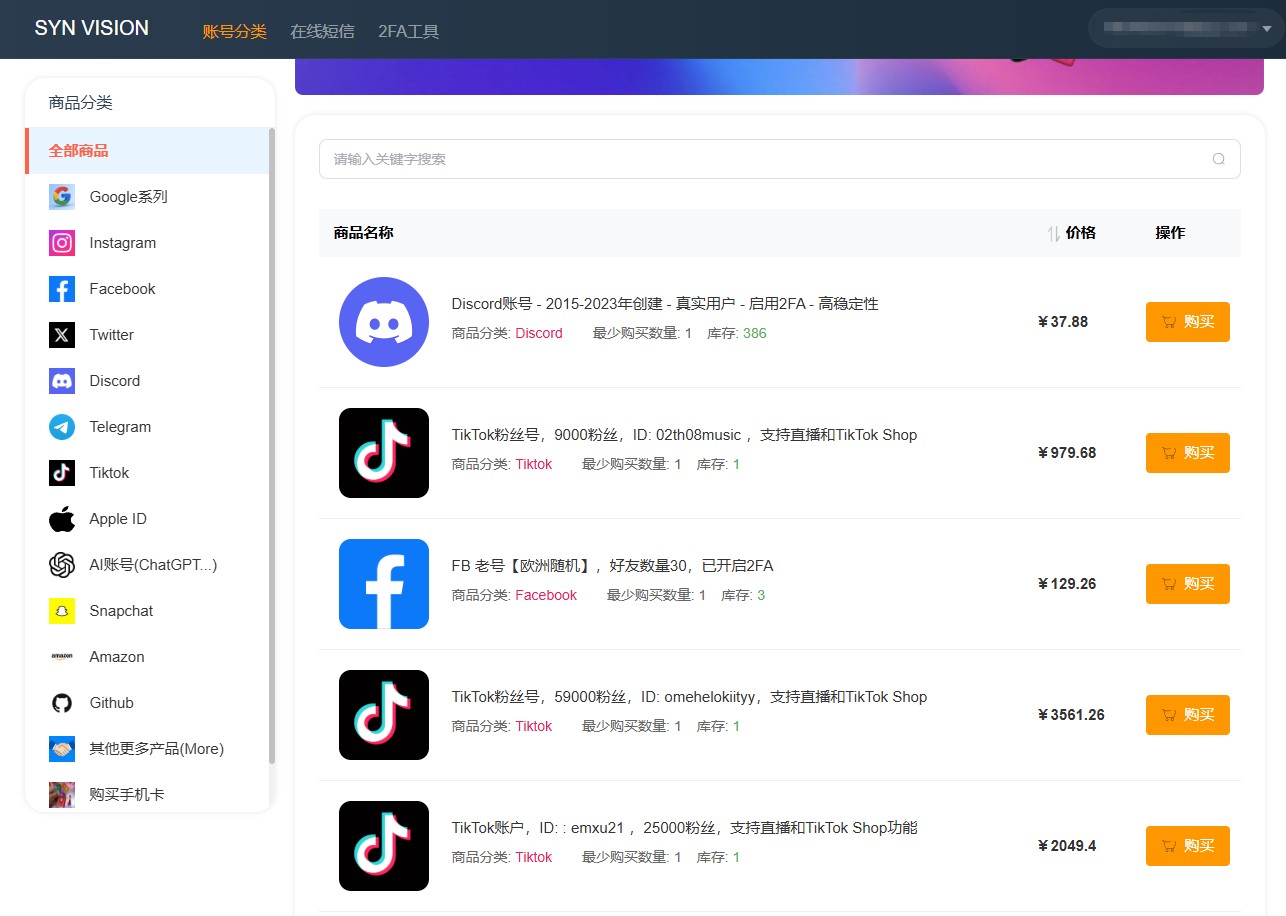Buy the emxu21 TikTok account
Image resolution: width=1286 pixels, height=916 pixels.
point(1188,846)
